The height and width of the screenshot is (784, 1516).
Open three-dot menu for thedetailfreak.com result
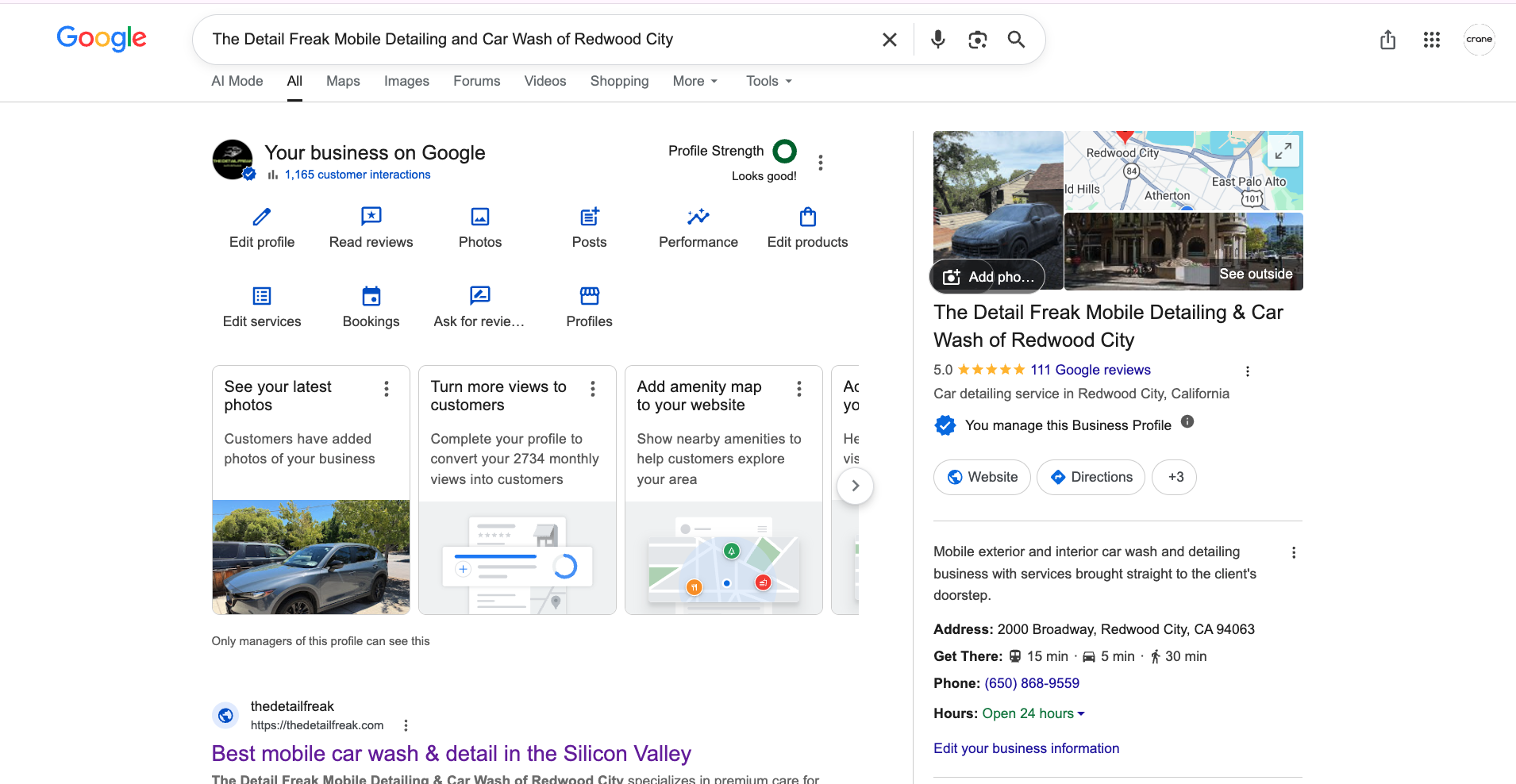[x=406, y=725]
